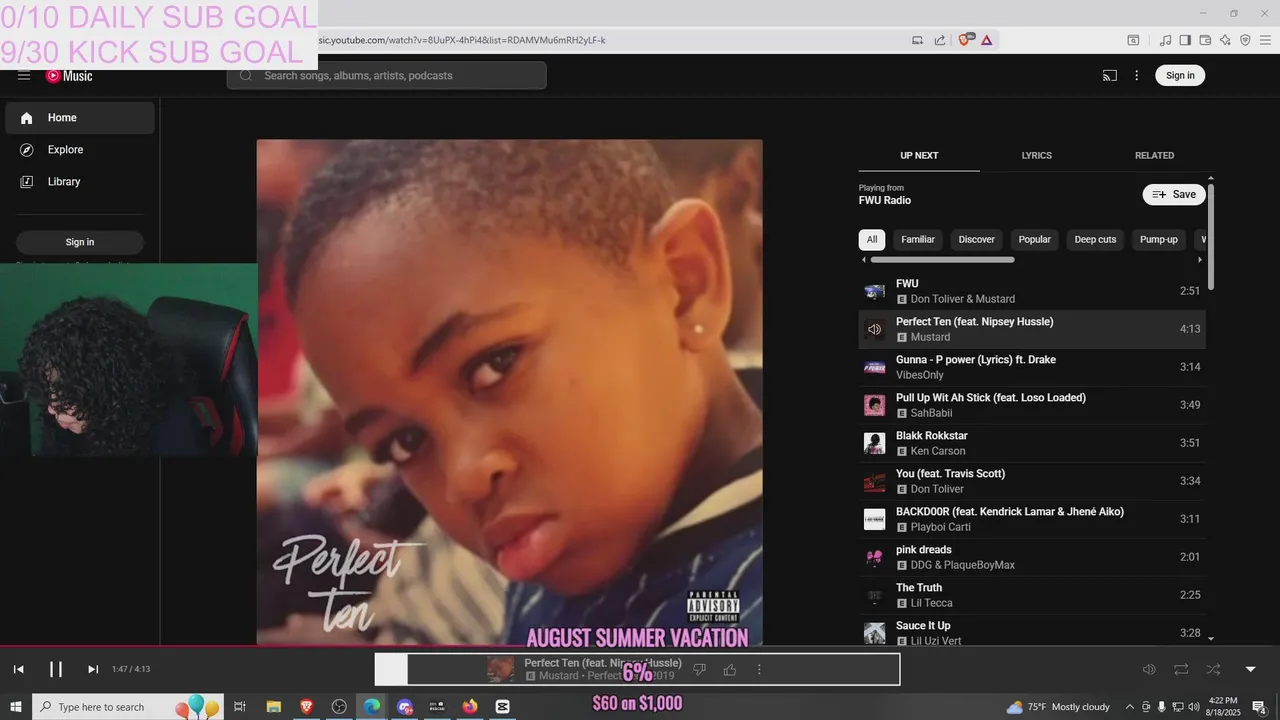The width and height of the screenshot is (1280, 720).
Task: Click the install app icon in the address bar
Action: (917, 40)
